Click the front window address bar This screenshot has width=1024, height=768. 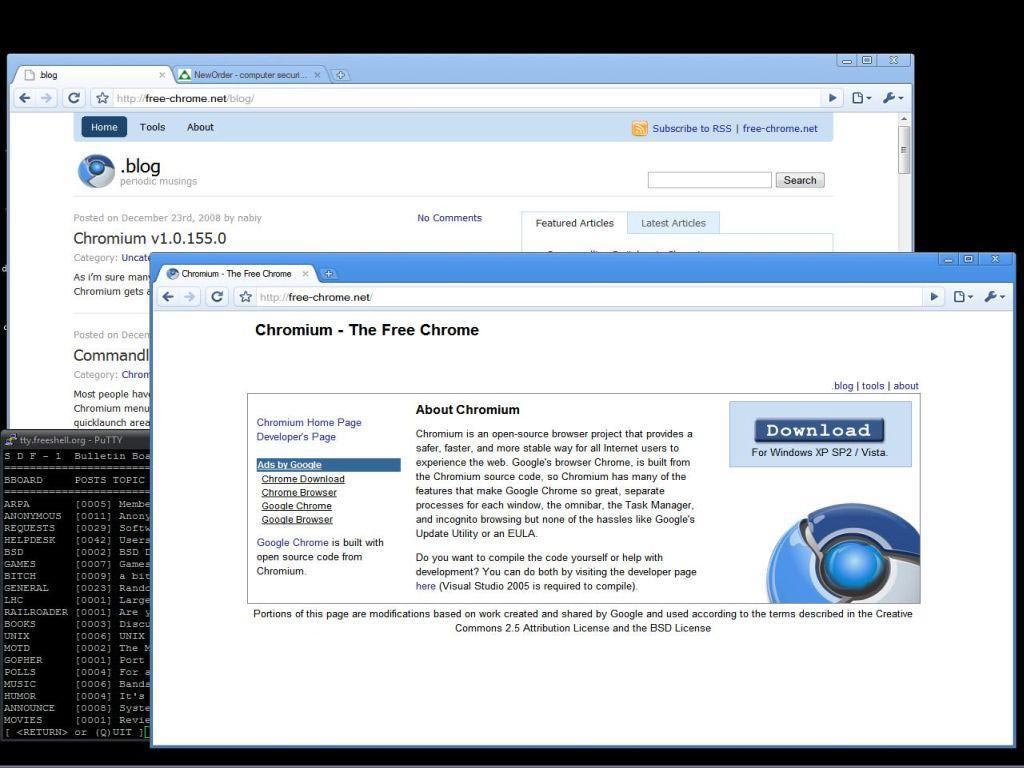pos(590,297)
